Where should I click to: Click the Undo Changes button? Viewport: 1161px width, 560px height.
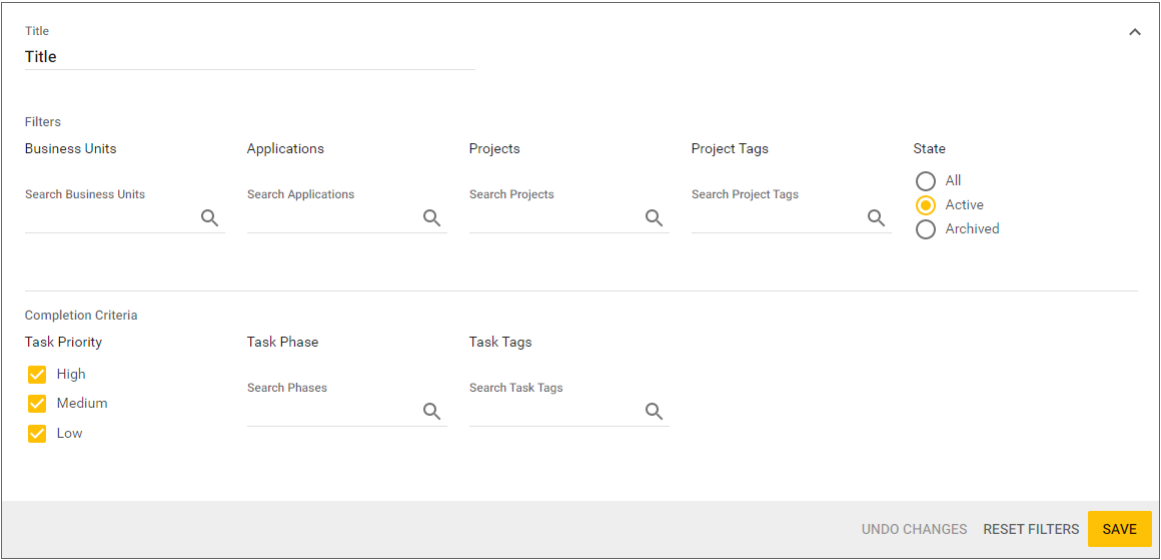pyautogui.click(x=914, y=529)
